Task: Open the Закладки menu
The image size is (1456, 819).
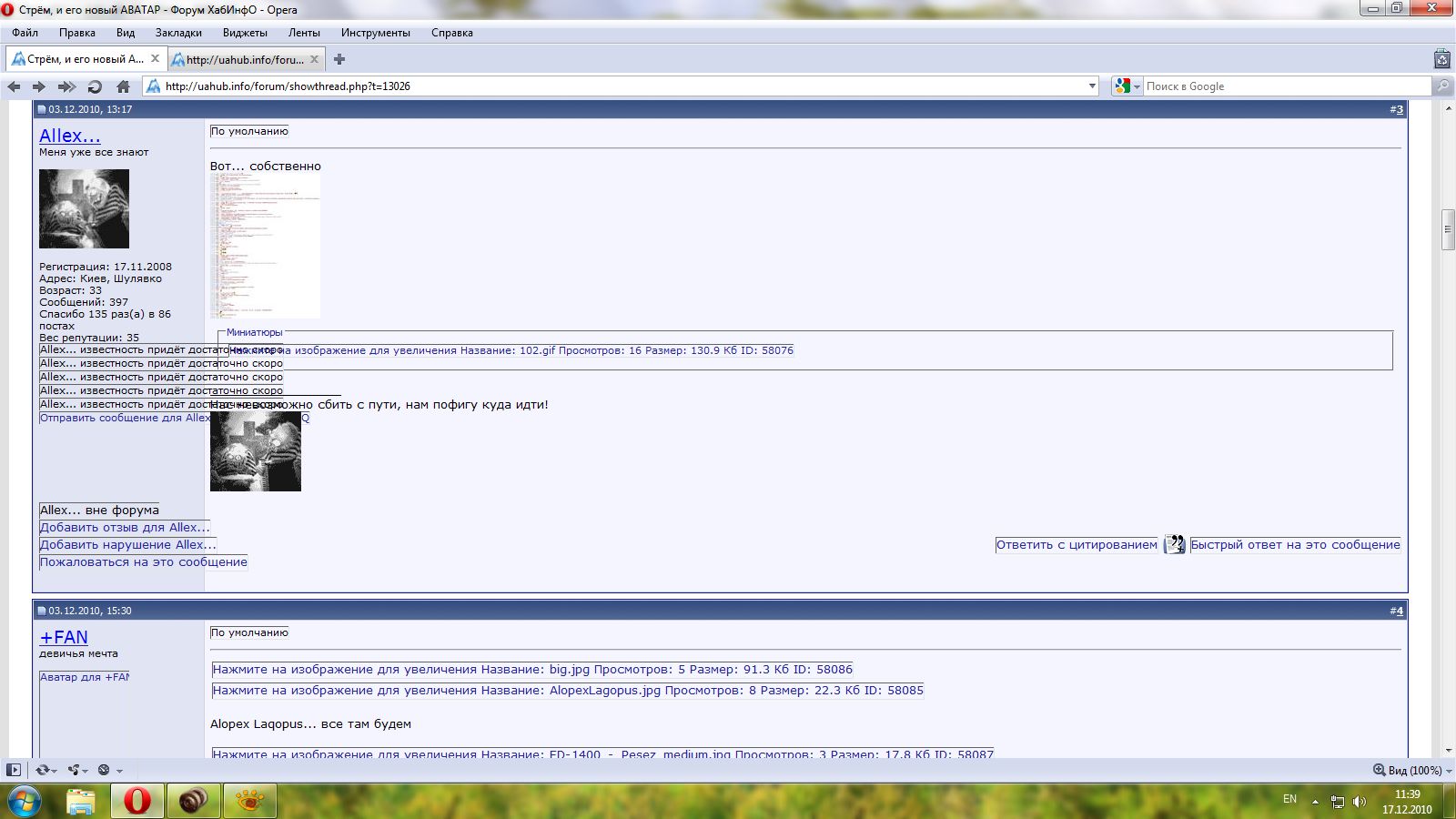Action: point(178,33)
